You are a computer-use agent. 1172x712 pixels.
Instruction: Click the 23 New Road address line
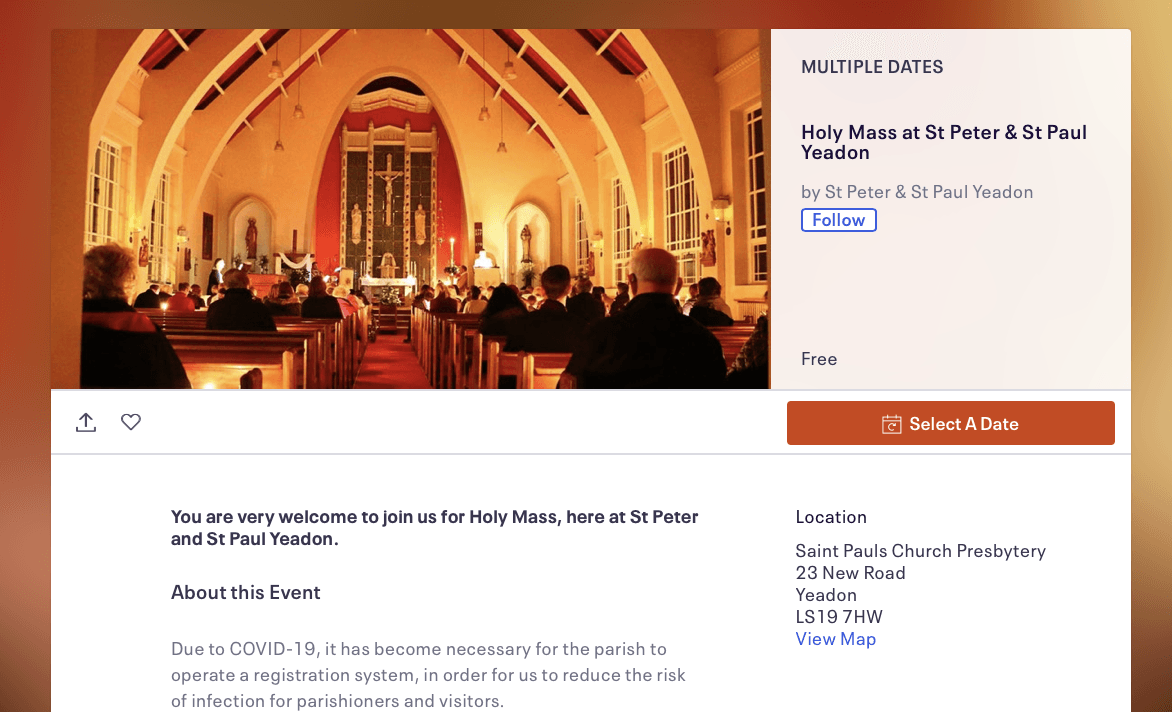851,573
